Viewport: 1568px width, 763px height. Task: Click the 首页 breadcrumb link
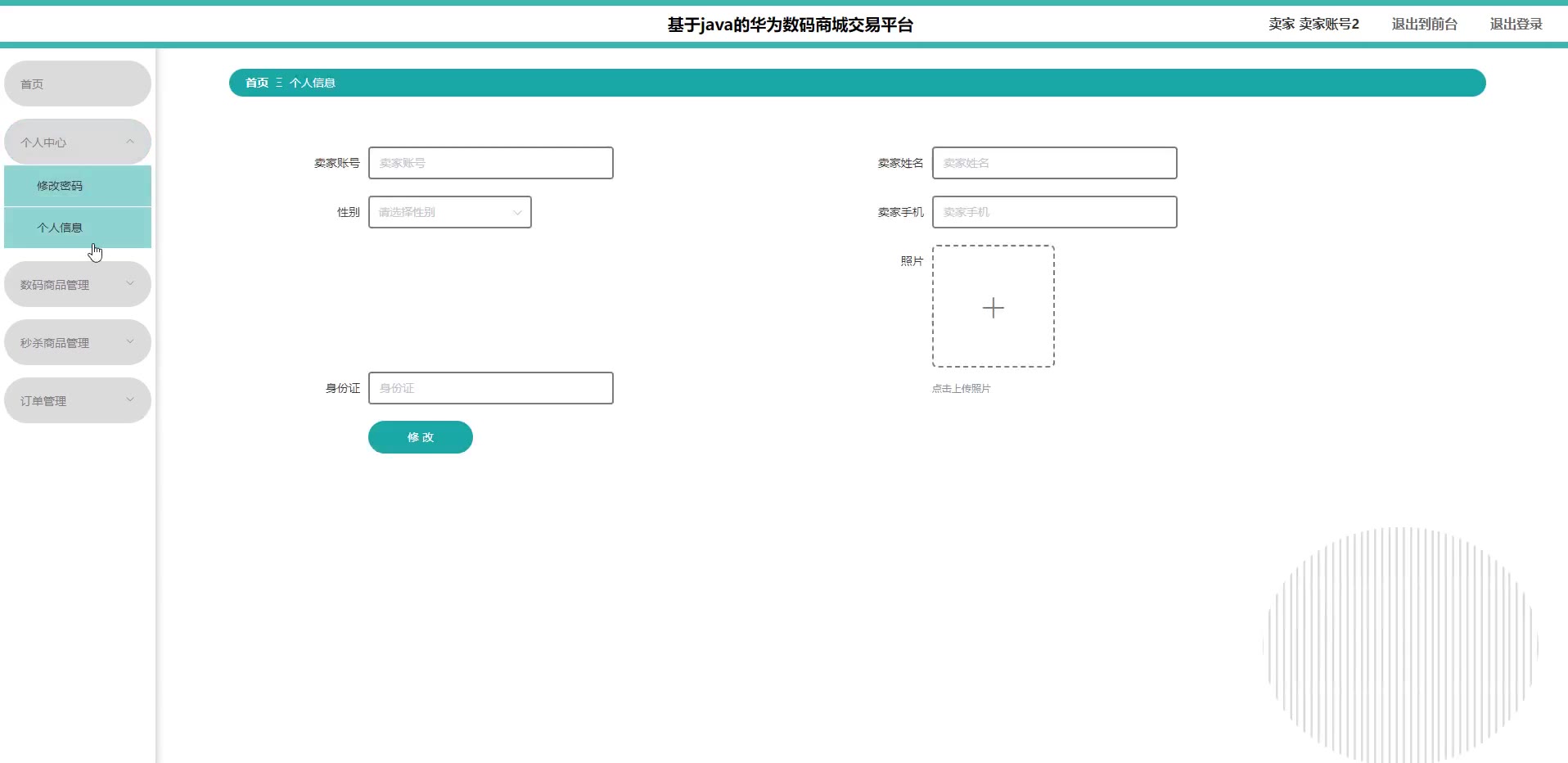point(257,83)
